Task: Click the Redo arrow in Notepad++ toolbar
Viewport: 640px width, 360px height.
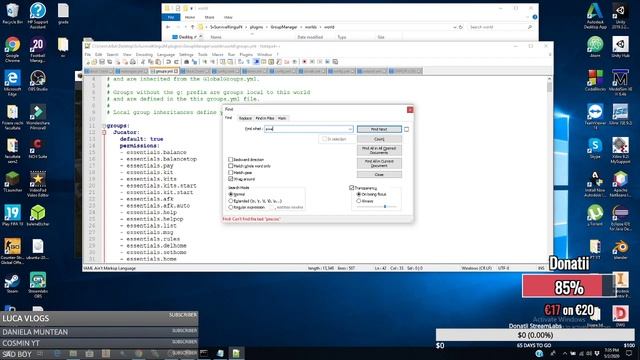Action: pyautogui.click(x=176, y=62)
